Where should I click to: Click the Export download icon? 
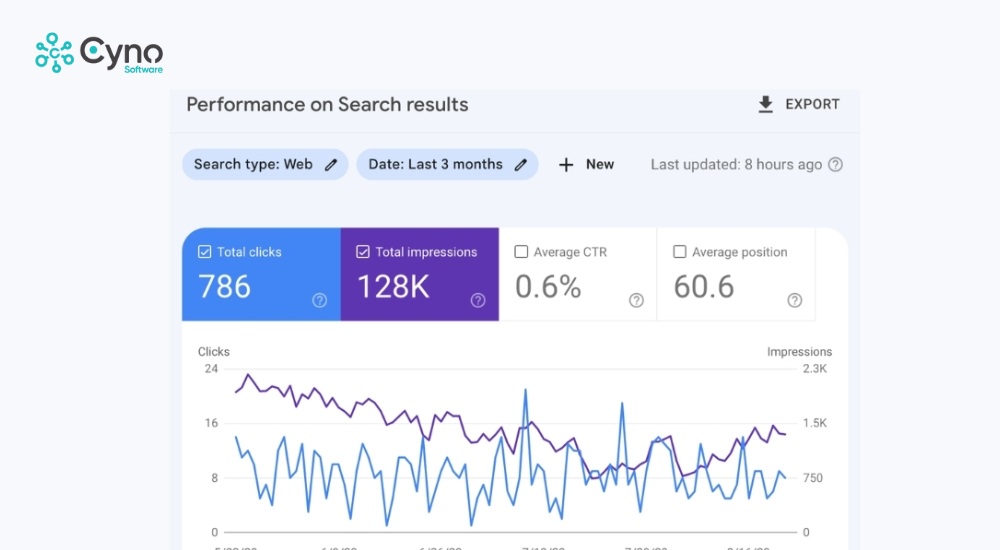click(x=766, y=105)
